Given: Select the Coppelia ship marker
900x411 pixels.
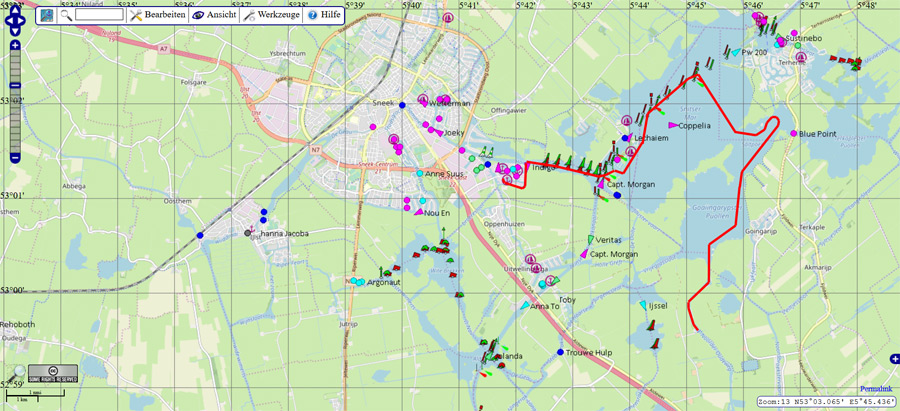Looking at the screenshot, I should tap(673, 126).
